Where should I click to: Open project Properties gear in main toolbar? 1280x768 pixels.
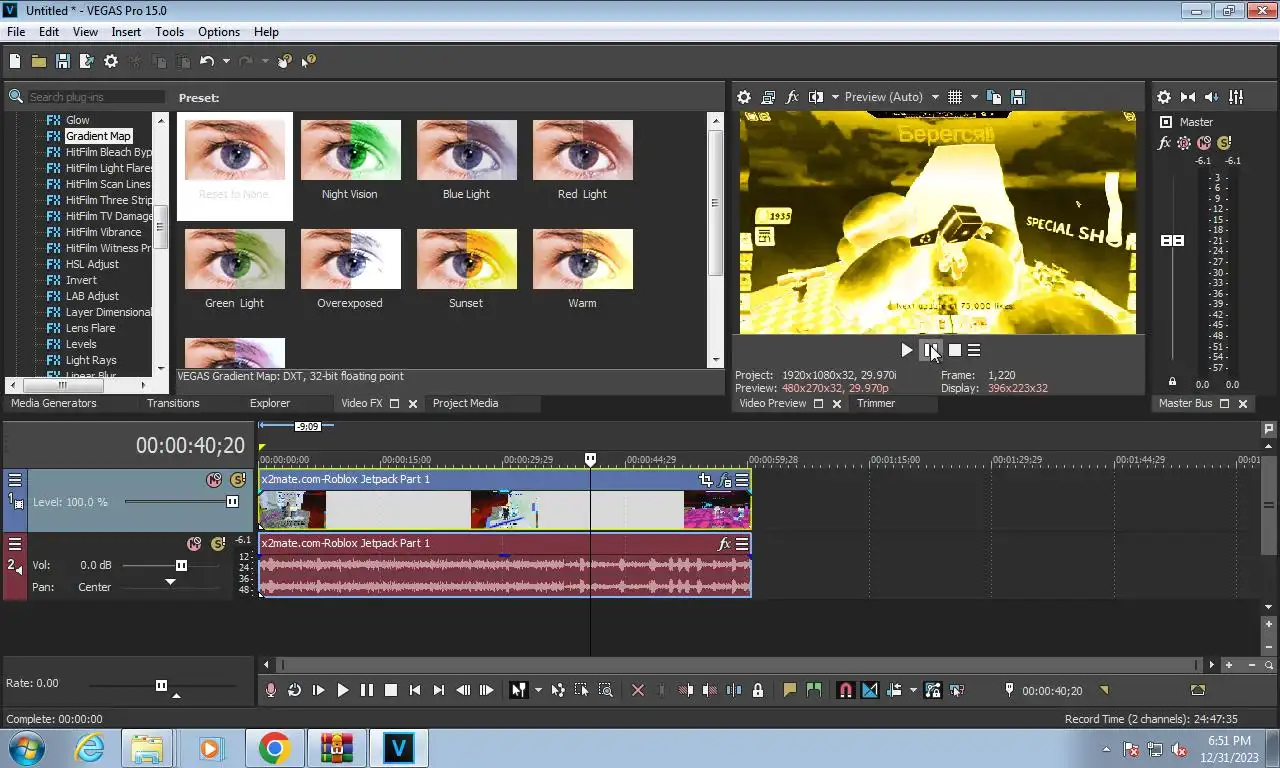pyautogui.click(x=111, y=61)
